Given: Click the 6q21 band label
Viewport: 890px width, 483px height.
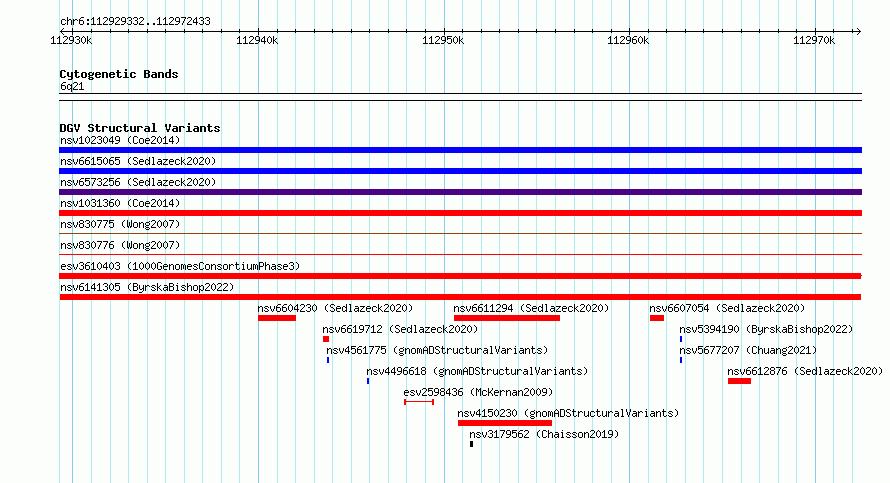Looking at the screenshot, I should (x=72, y=86).
